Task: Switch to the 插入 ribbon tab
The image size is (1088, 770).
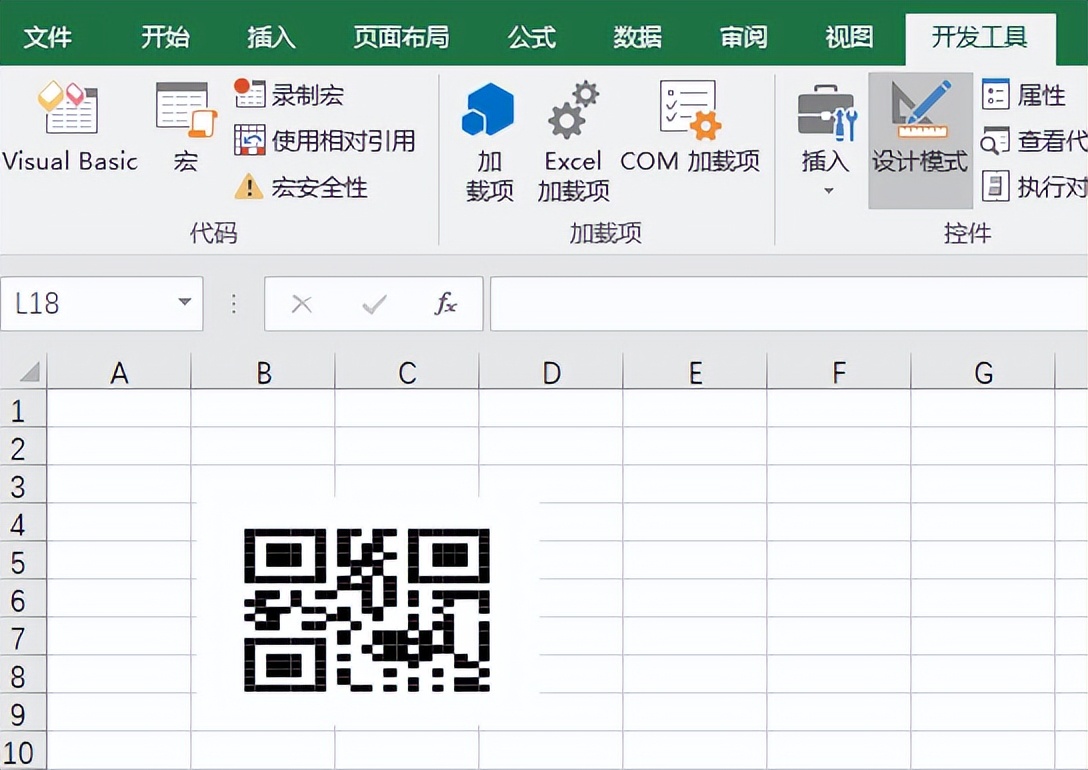Action: tap(271, 37)
